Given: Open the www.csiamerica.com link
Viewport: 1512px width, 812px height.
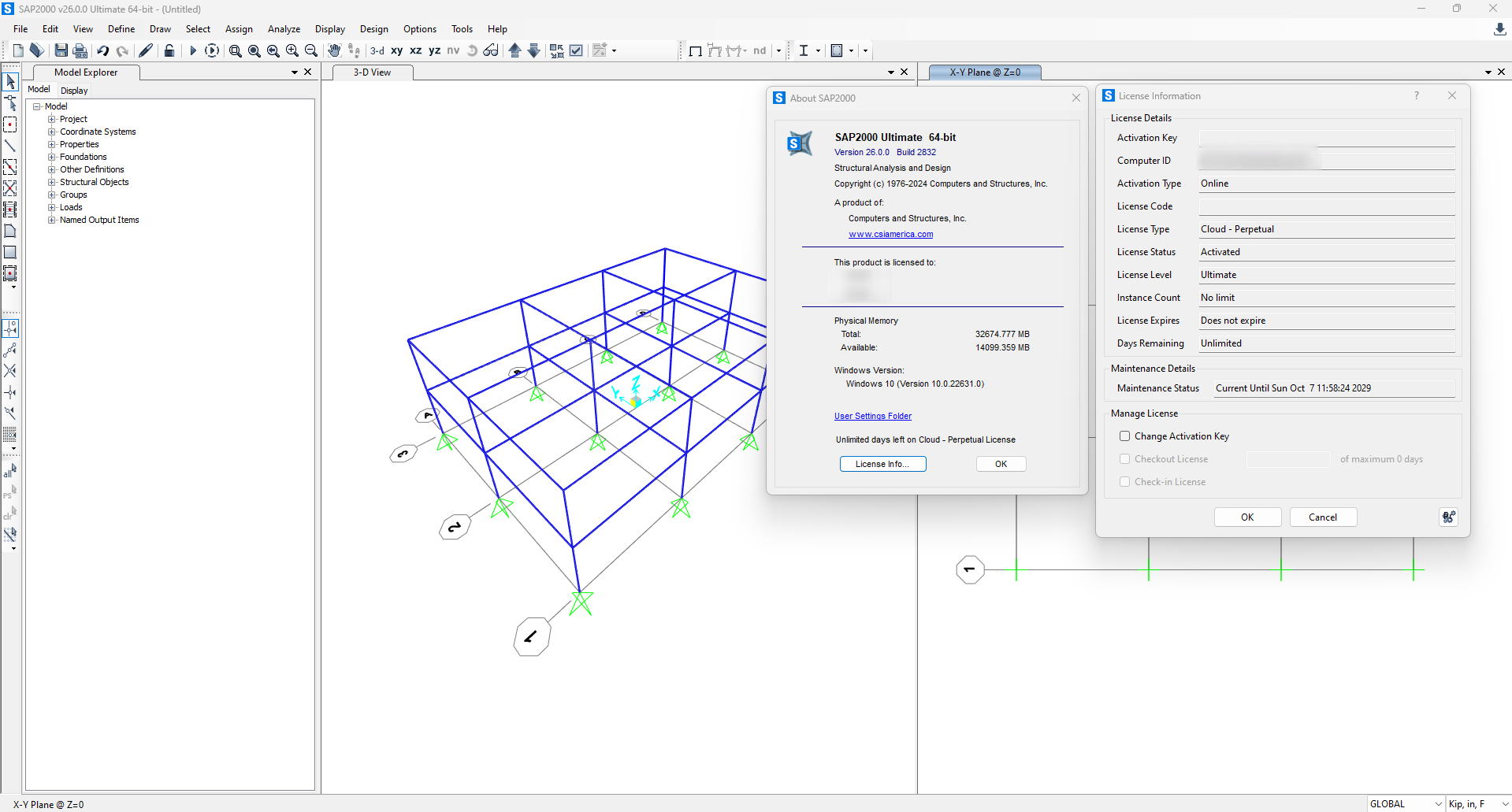Looking at the screenshot, I should pyautogui.click(x=890, y=234).
